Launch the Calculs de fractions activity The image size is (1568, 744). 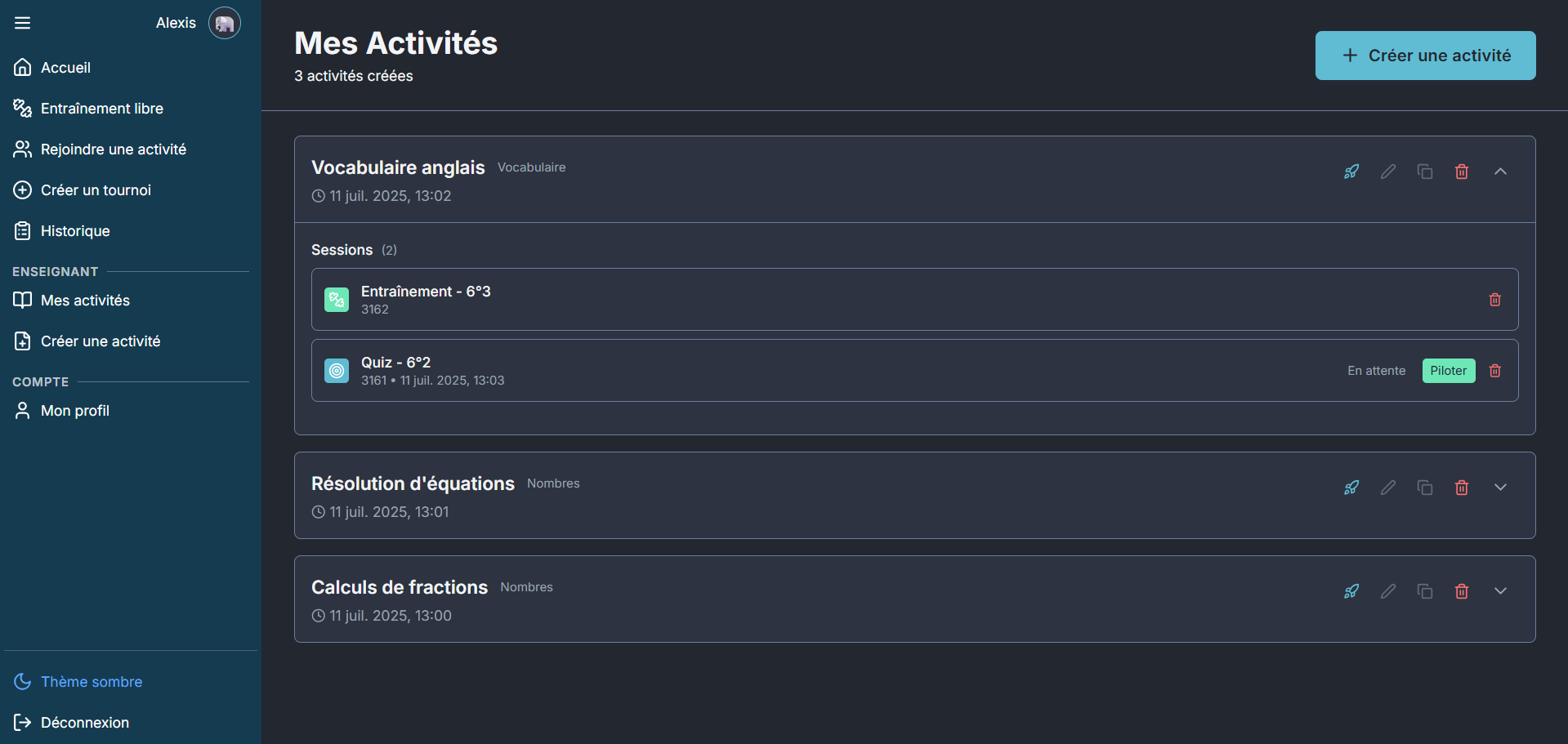[x=1351, y=591]
